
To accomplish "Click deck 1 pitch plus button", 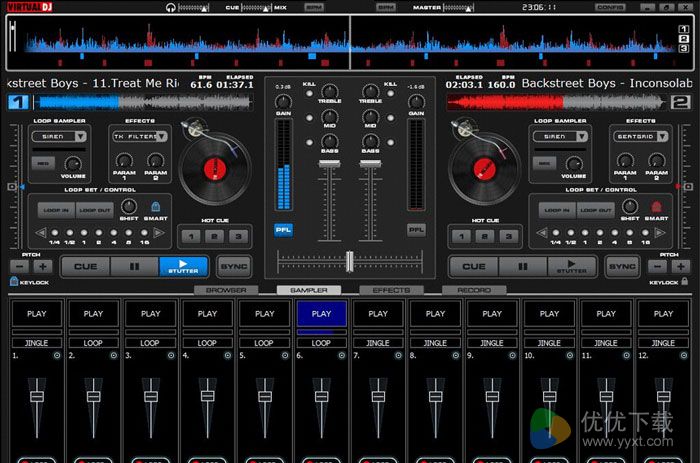I will tap(43, 267).
